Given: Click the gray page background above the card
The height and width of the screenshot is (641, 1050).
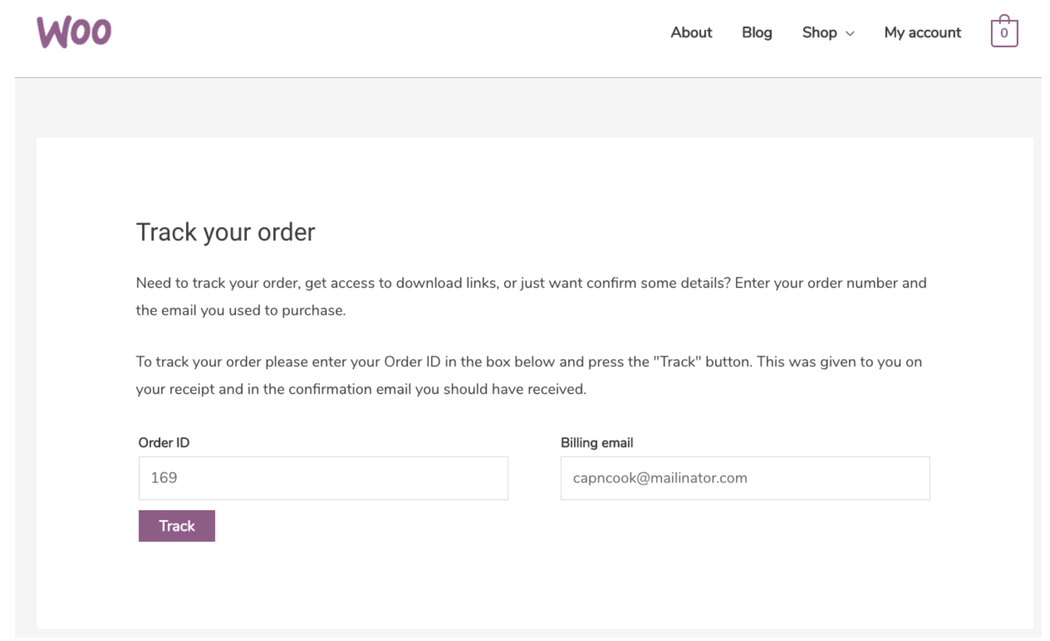Looking at the screenshot, I should [525, 108].
